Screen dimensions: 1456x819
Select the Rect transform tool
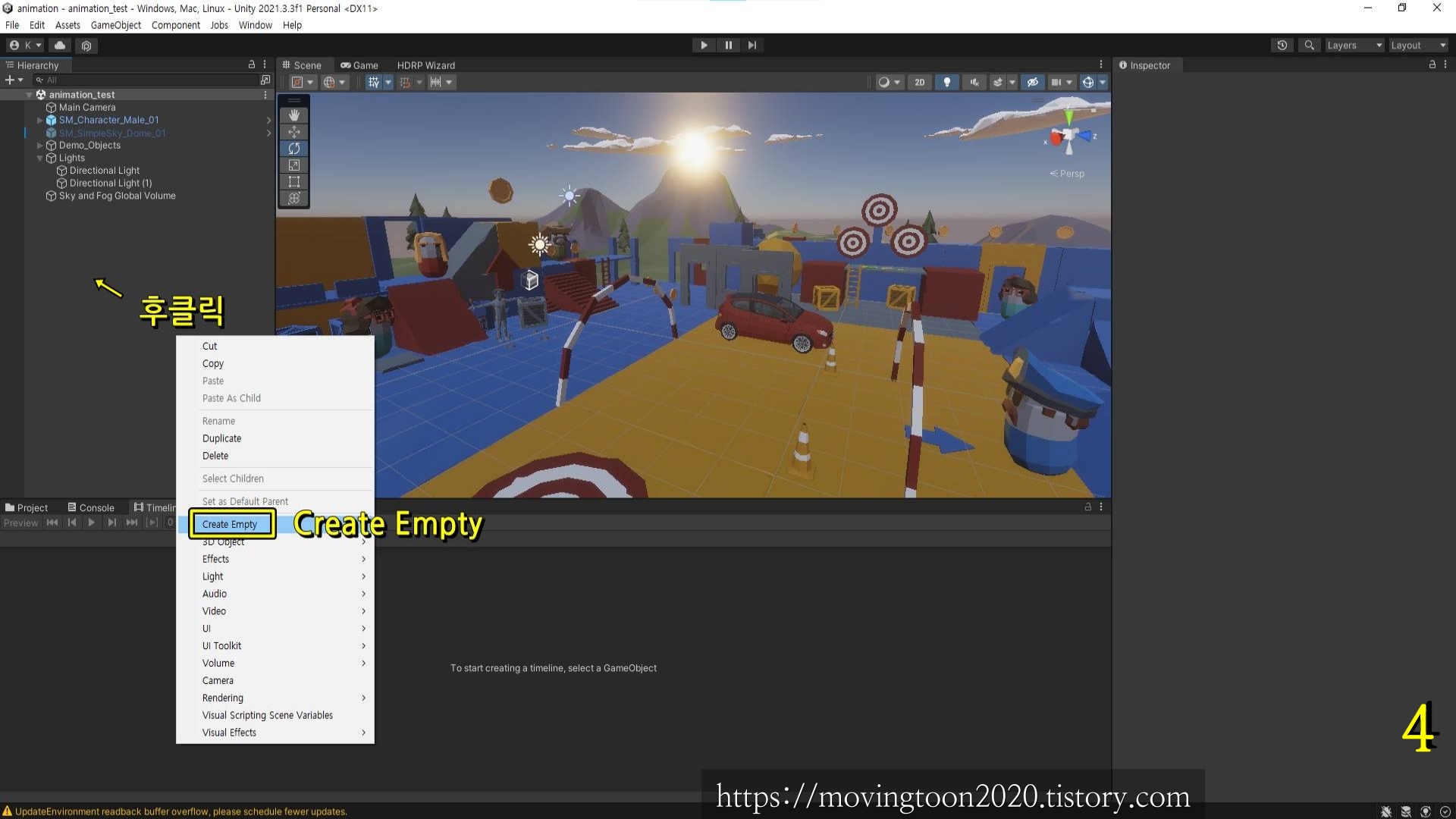pos(294,182)
